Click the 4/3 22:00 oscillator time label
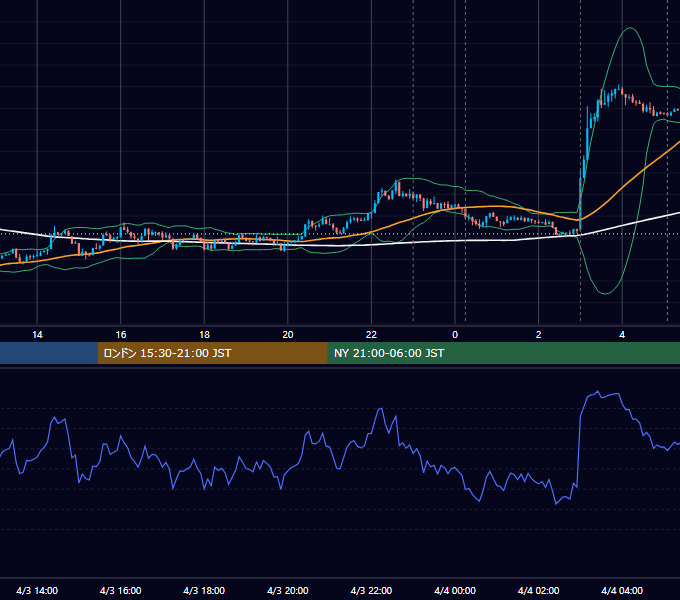Screen dimensions: 680x600 (x=371, y=590)
